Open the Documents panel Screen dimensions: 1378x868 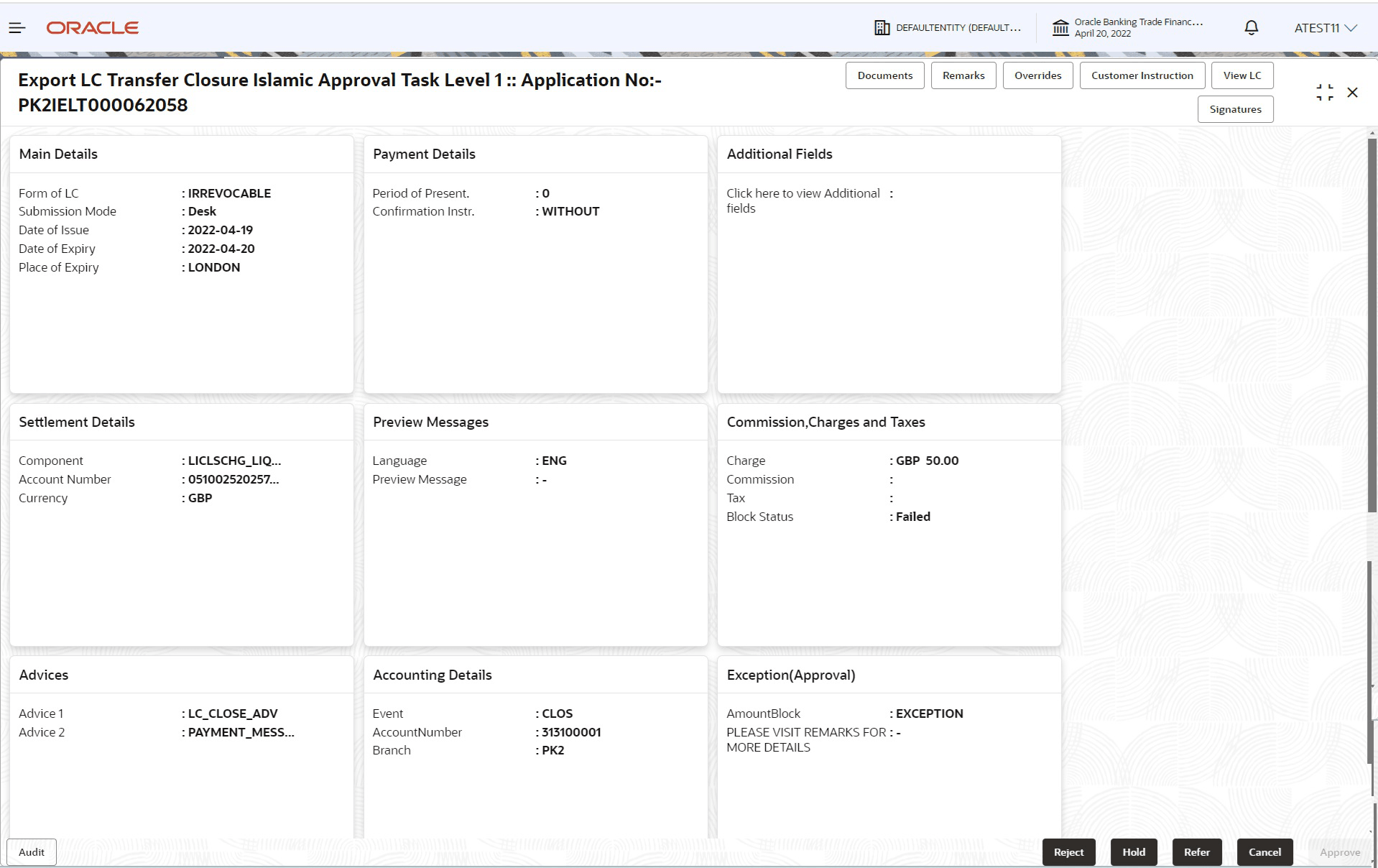click(x=884, y=75)
